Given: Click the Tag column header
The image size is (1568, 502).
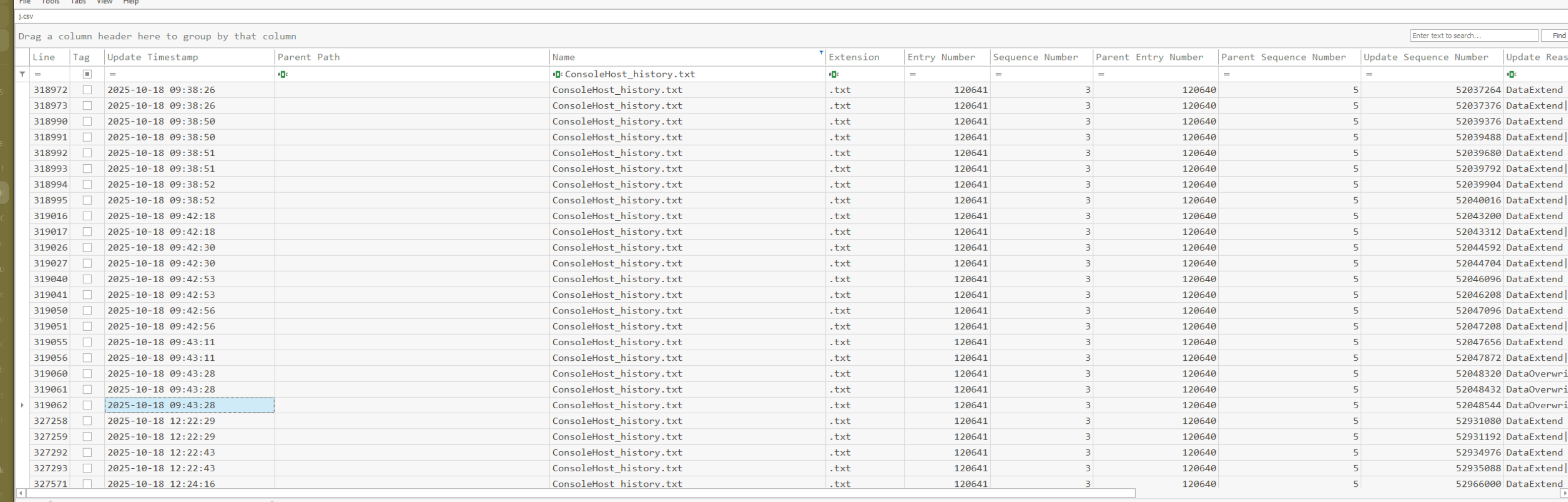Looking at the screenshot, I should click(87, 57).
